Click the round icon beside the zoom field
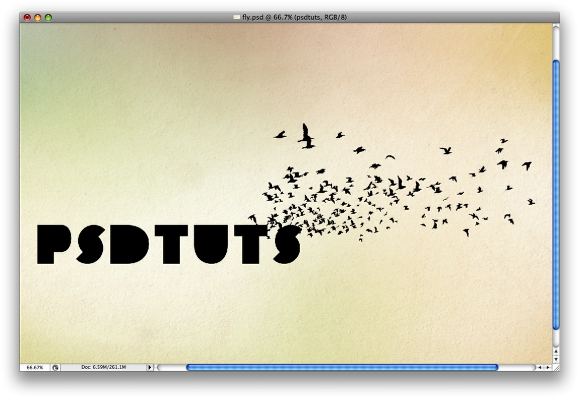 55,367
